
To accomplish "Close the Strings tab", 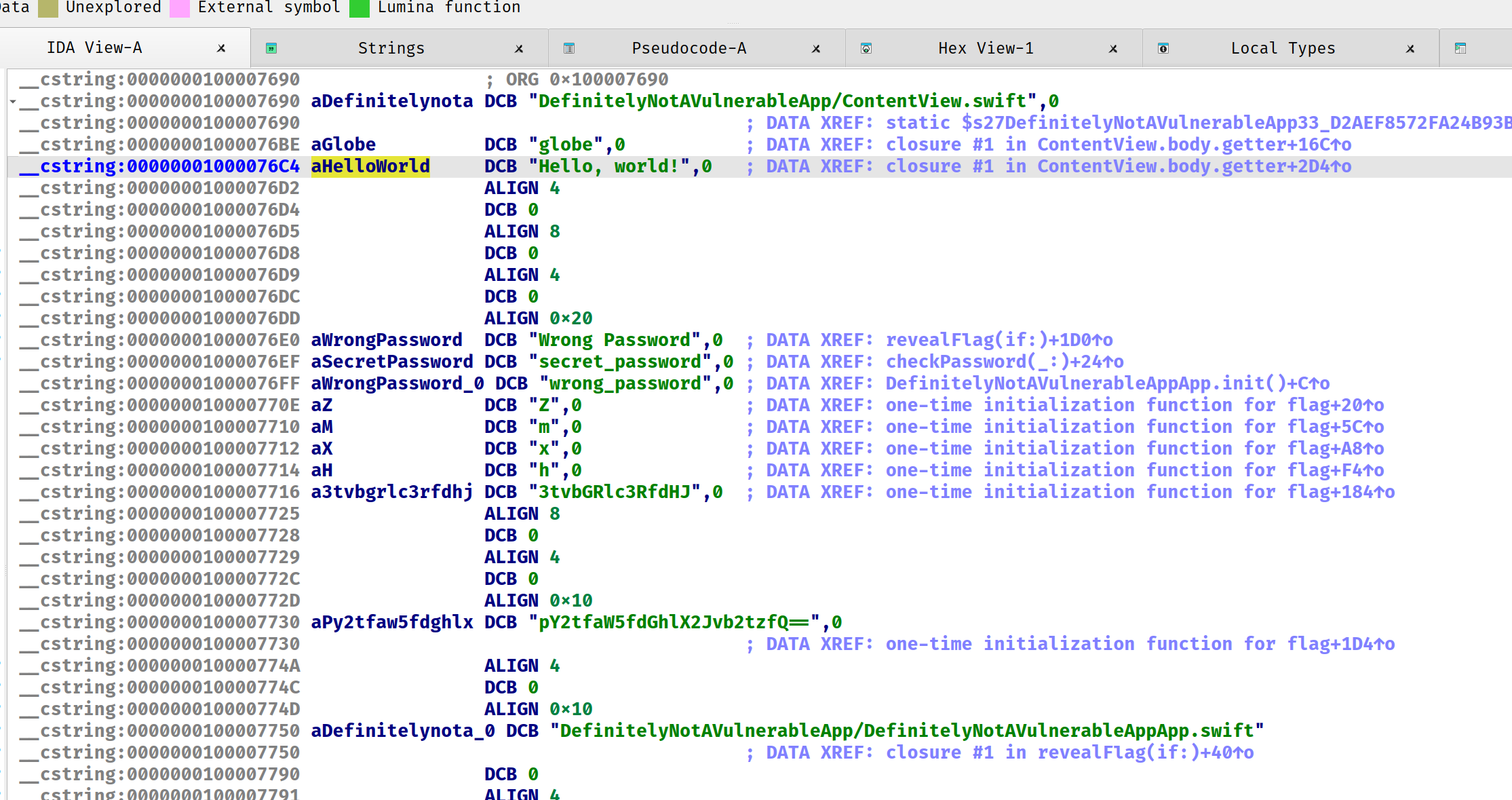I will click(519, 49).
